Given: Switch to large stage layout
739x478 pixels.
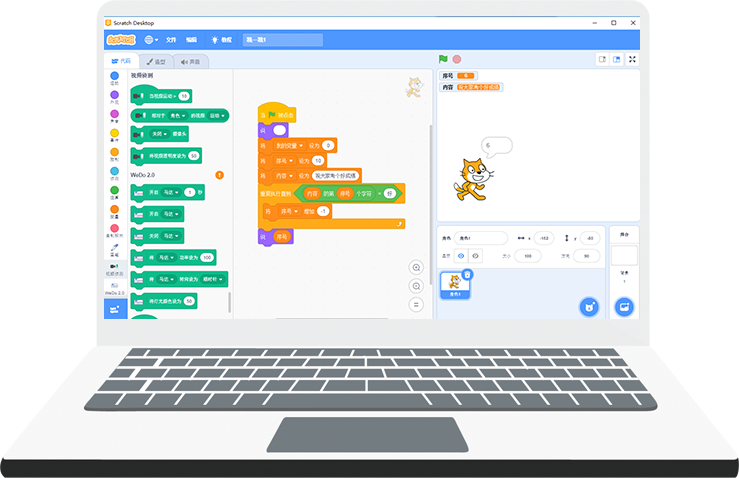Looking at the screenshot, I should [x=616, y=59].
